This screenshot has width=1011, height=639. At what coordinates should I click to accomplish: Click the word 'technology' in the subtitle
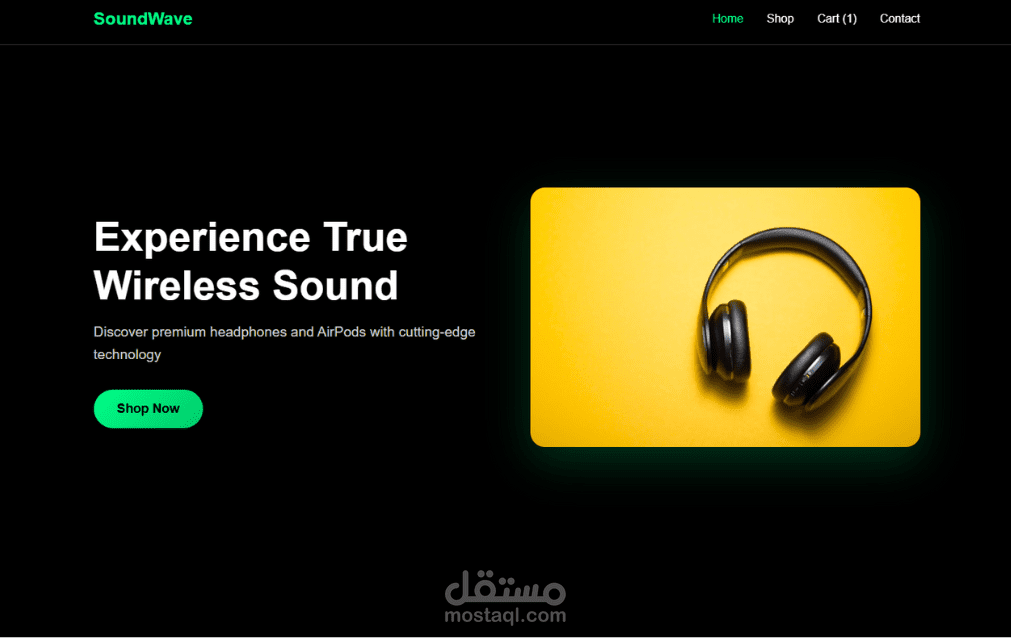[x=127, y=355]
